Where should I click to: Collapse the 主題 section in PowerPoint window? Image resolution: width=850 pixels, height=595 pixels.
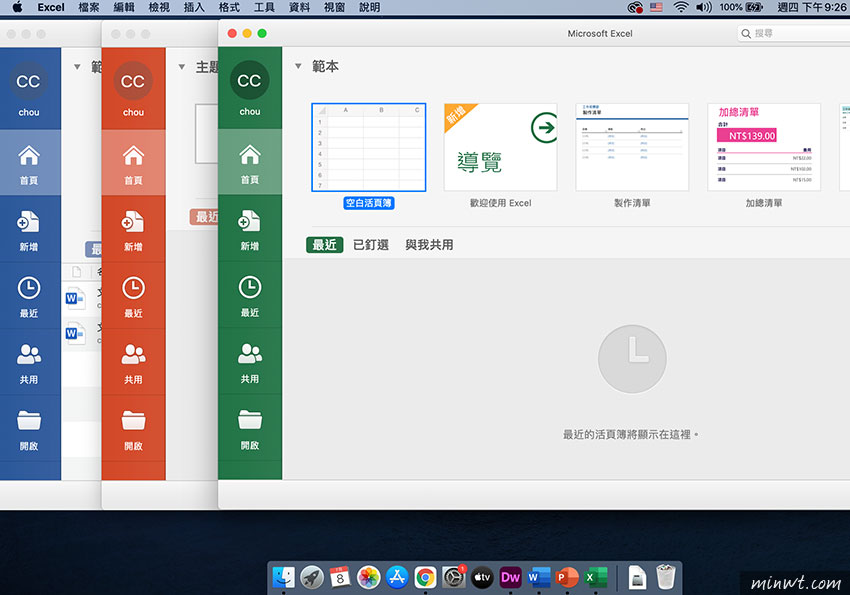click(x=182, y=67)
